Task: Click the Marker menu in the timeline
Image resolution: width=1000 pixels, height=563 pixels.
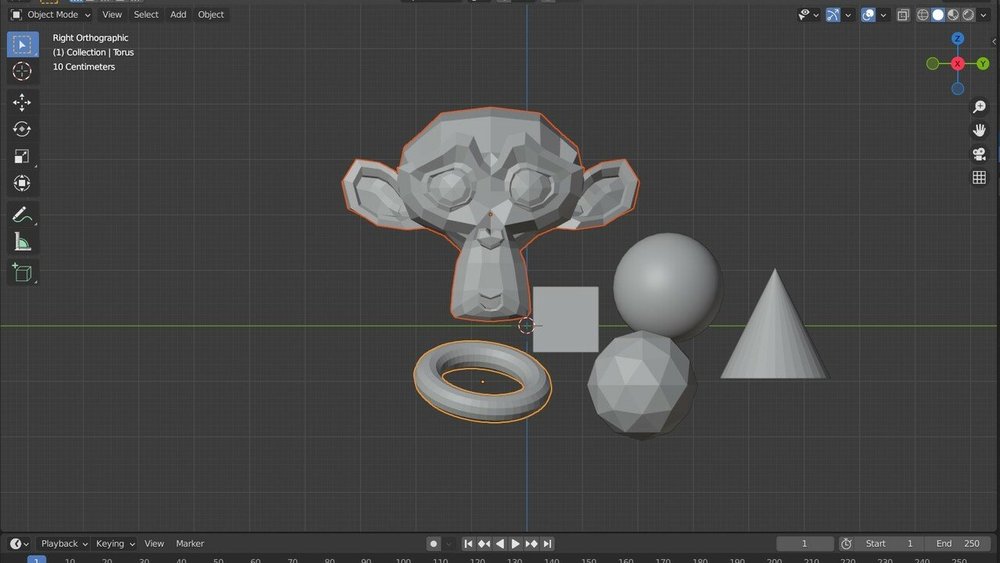Action: point(190,544)
